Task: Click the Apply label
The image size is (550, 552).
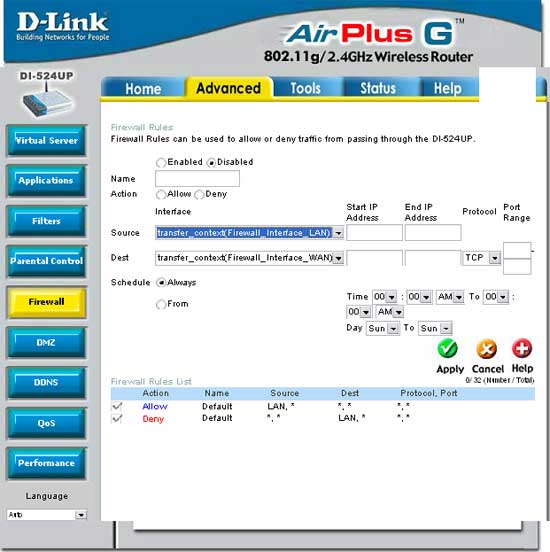Action: click(450, 369)
